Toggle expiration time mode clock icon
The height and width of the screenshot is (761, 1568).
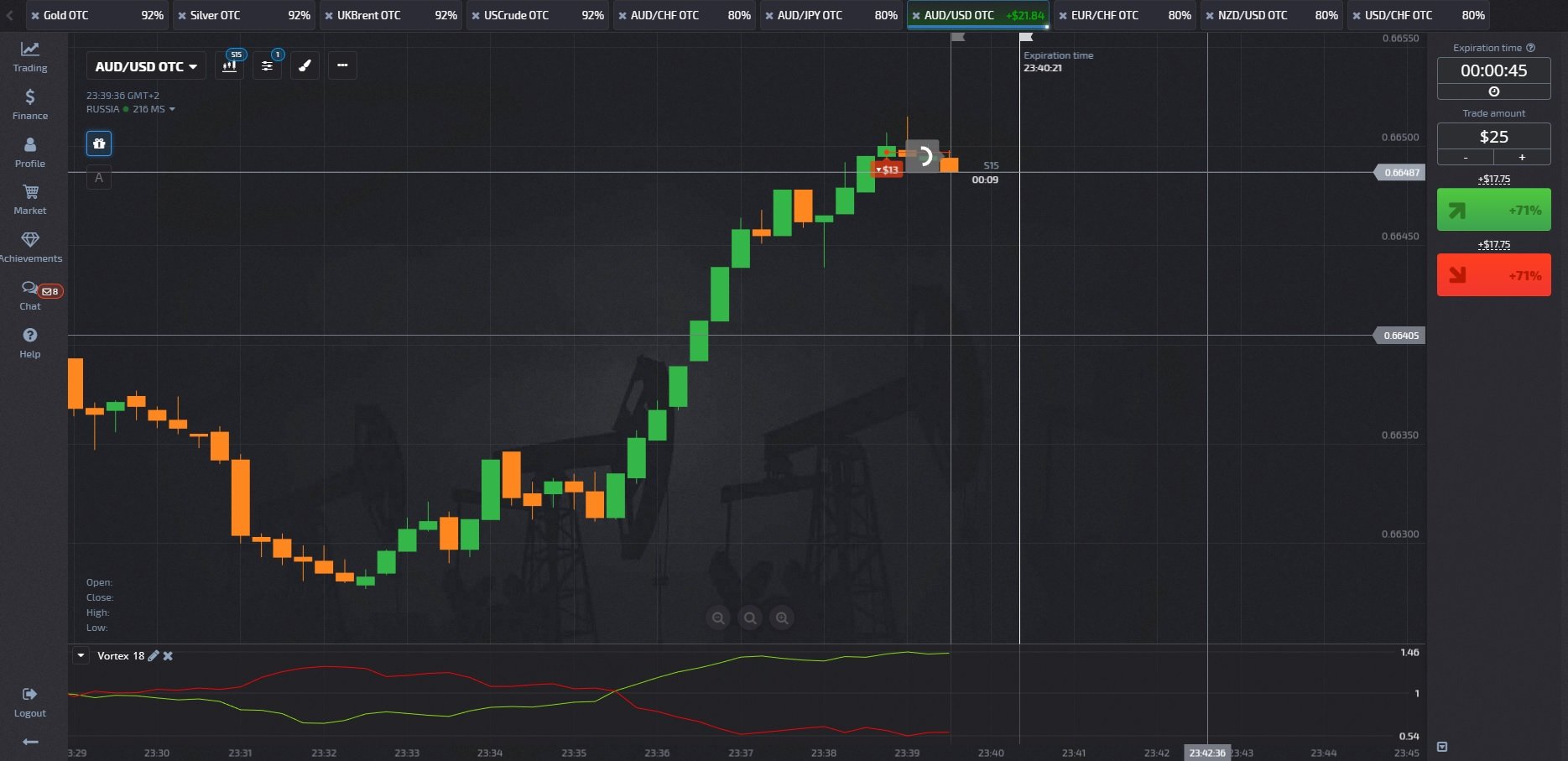(1493, 91)
